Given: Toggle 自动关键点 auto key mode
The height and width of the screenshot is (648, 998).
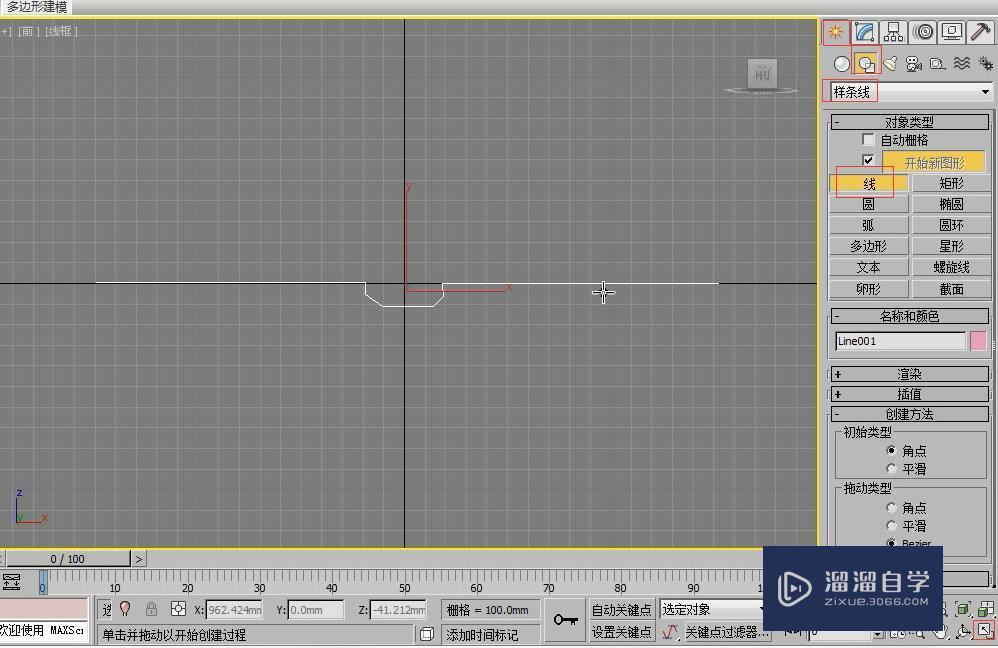Looking at the screenshot, I should pos(621,610).
